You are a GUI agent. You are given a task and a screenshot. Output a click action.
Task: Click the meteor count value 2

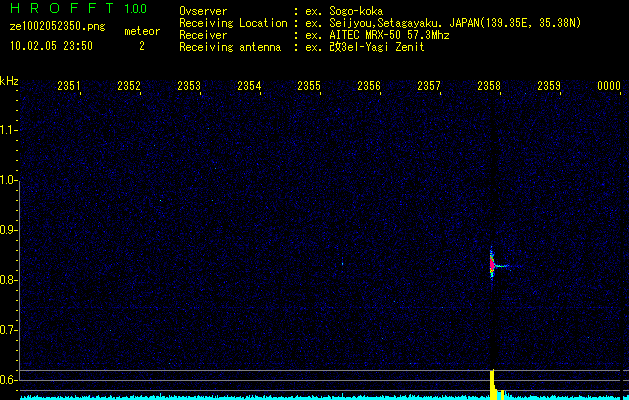tap(141, 45)
